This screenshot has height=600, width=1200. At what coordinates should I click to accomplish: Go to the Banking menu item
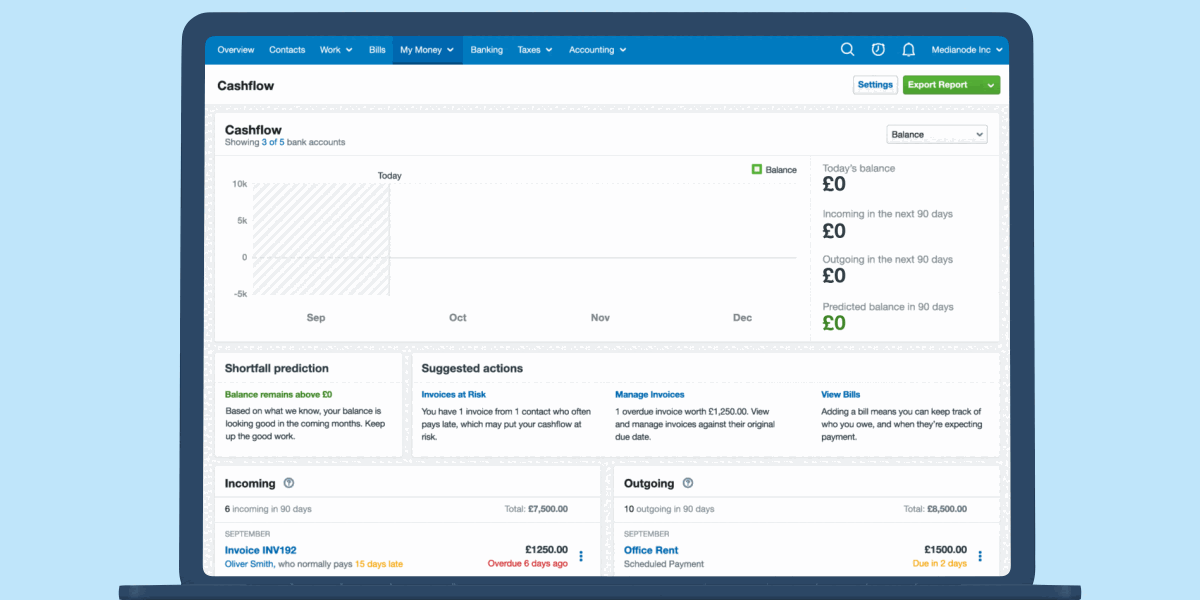(x=487, y=50)
